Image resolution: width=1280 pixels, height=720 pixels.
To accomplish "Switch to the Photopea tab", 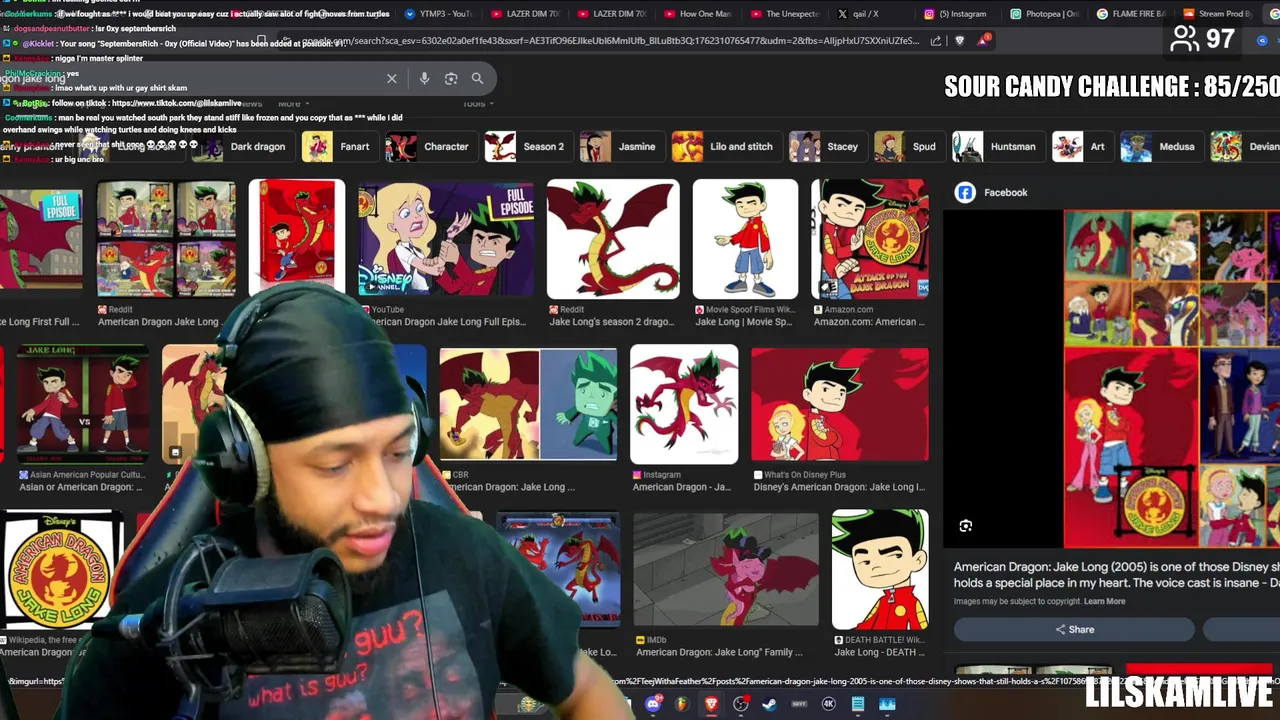I will click(x=1044, y=14).
